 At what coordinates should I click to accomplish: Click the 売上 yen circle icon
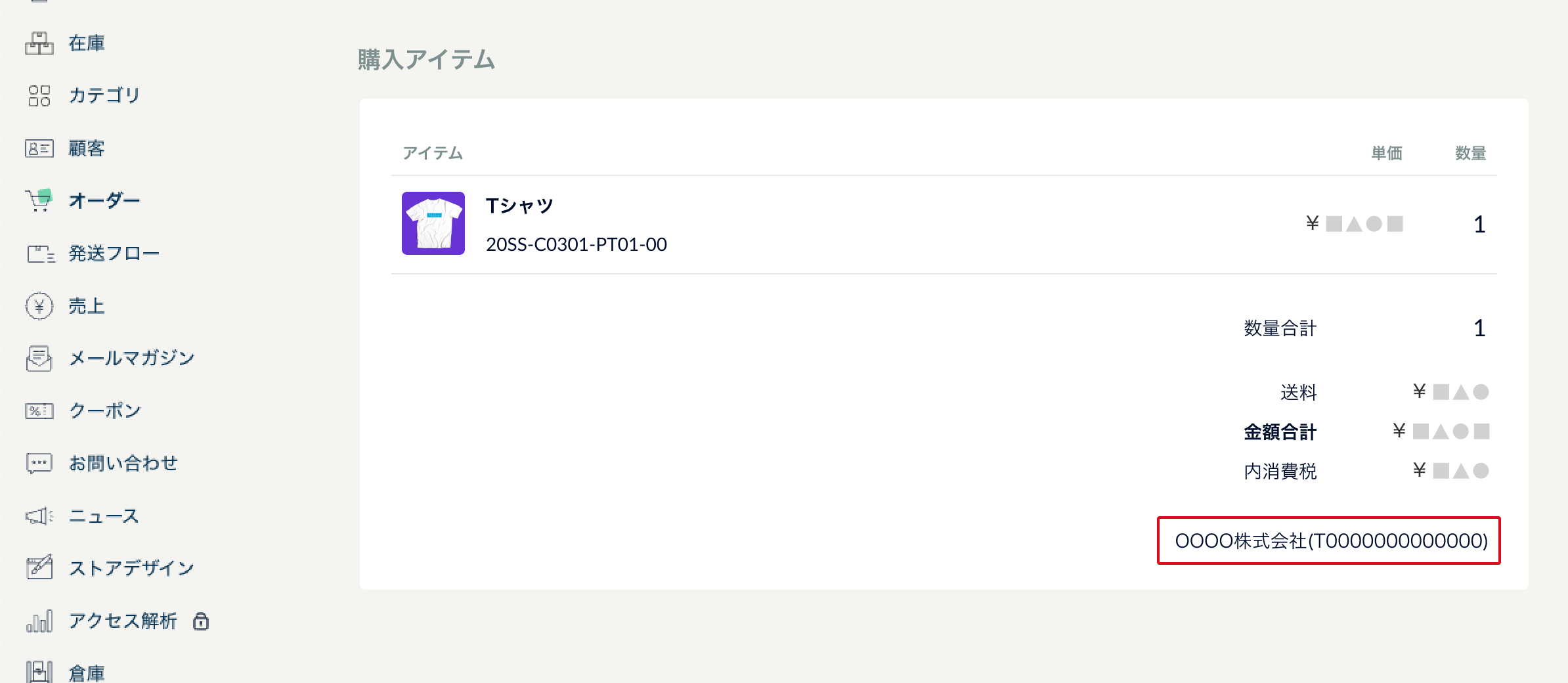39,306
